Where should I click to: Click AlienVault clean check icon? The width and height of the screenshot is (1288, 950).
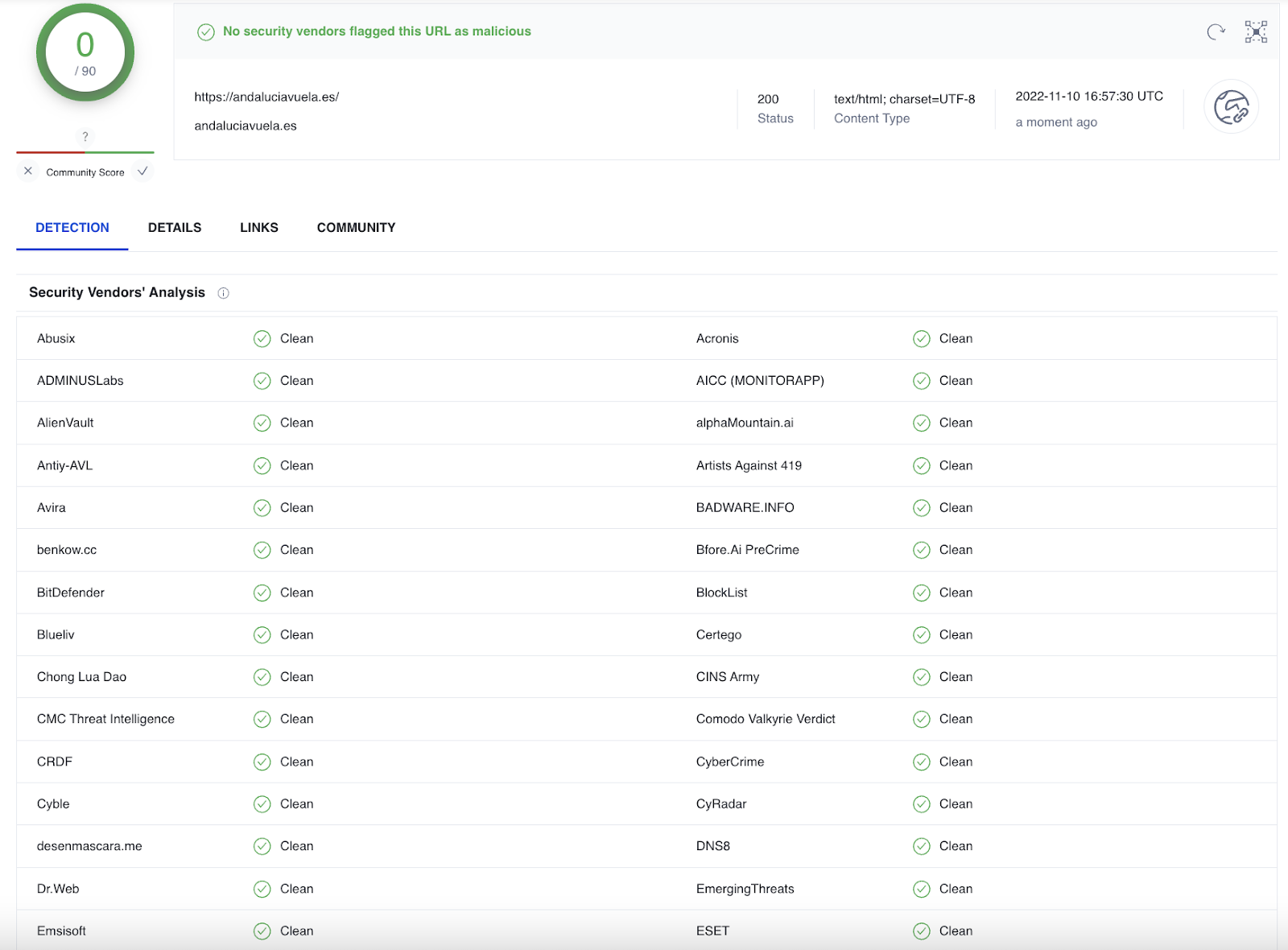(x=262, y=423)
